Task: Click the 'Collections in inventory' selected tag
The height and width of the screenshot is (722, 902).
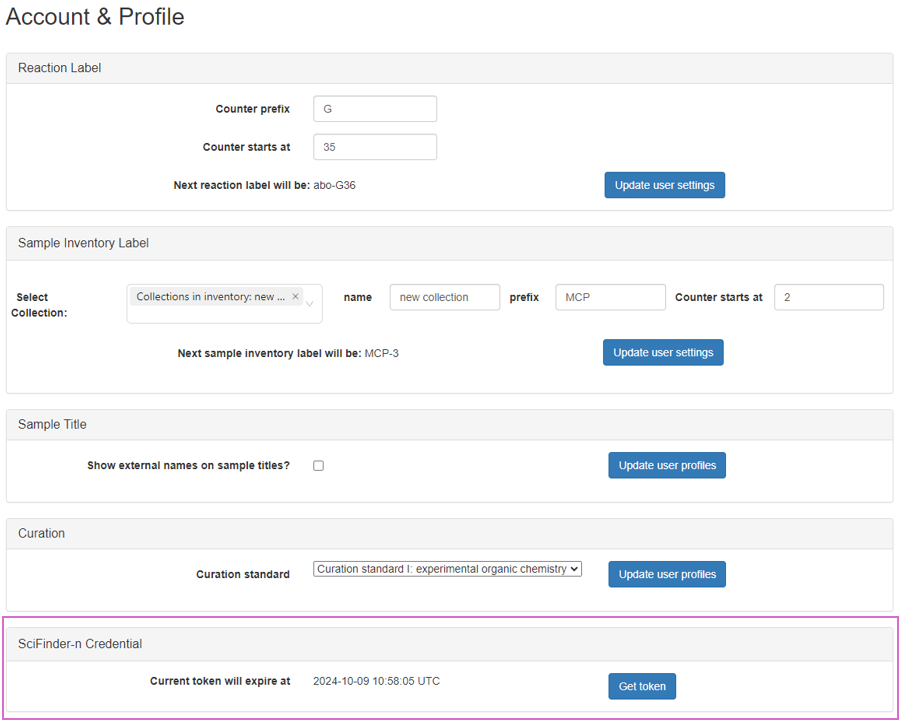Action: pyautogui.click(x=211, y=297)
